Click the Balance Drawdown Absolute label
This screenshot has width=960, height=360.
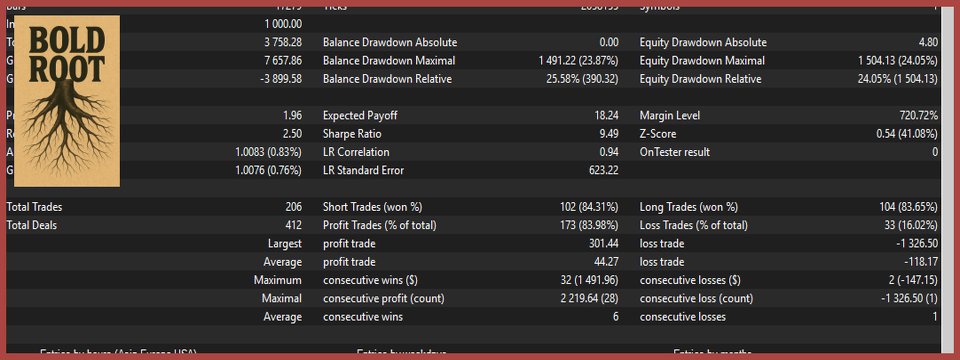[x=389, y=42]
